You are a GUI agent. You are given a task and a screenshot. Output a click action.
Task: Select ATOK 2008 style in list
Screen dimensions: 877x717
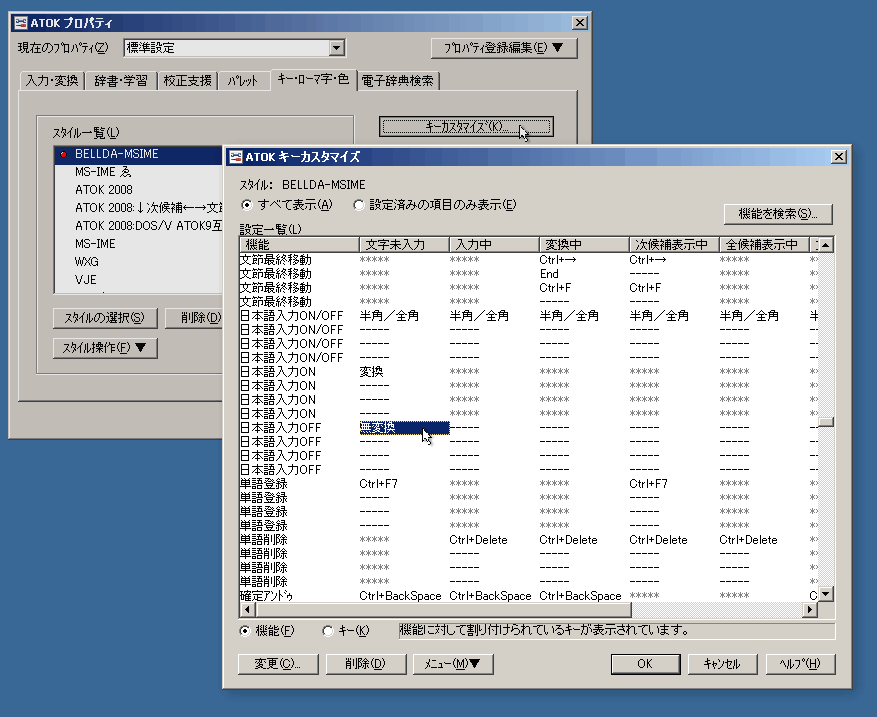138,190
